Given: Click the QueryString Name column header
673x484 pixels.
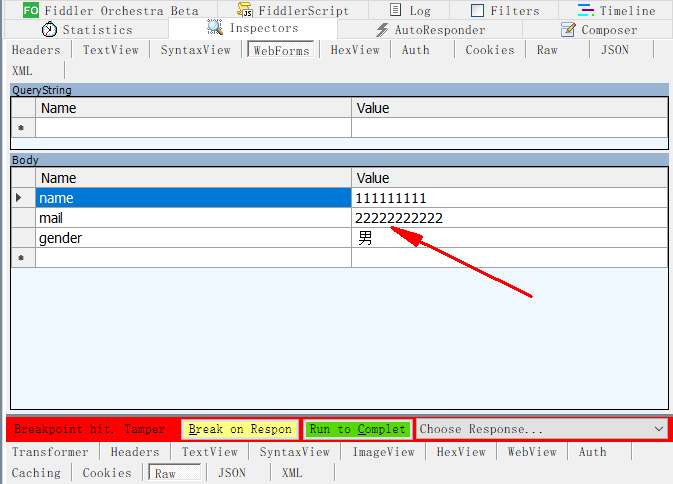Looking at the screenshot, I should point(193,108).
